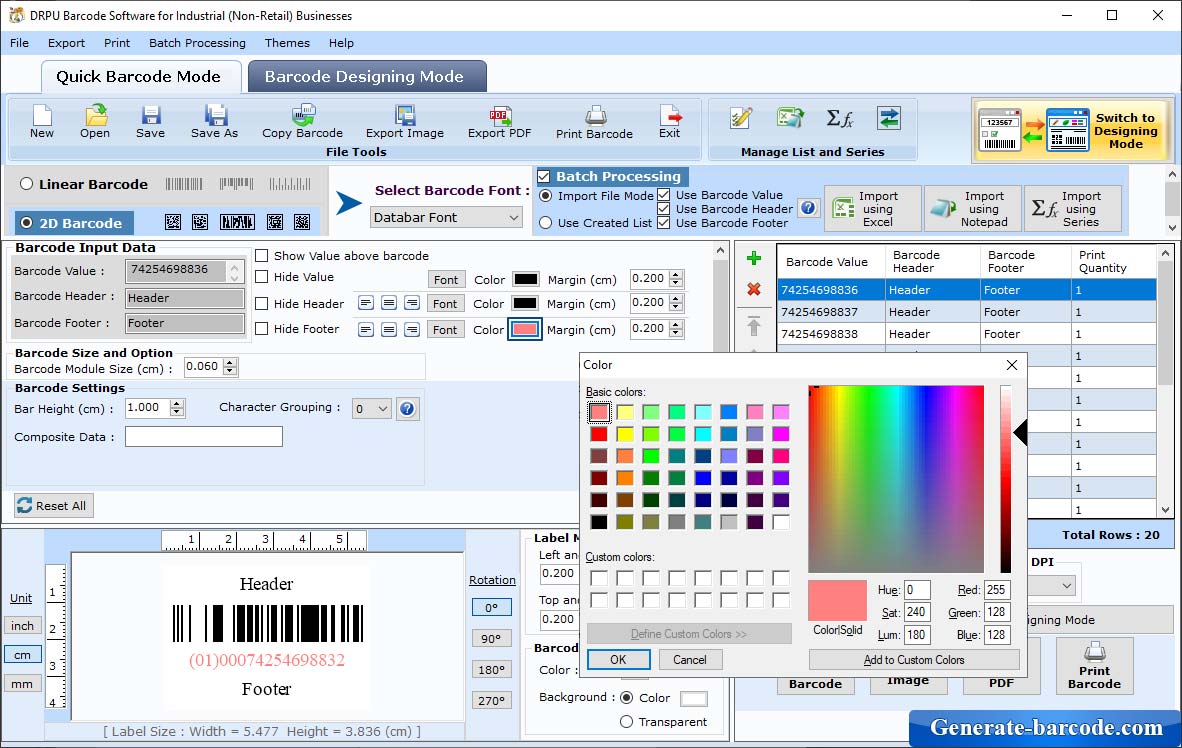Click Cancel in the Color dialog
Screen dimensions: 1182x748
pyautogui.click(x=690, y=660)
